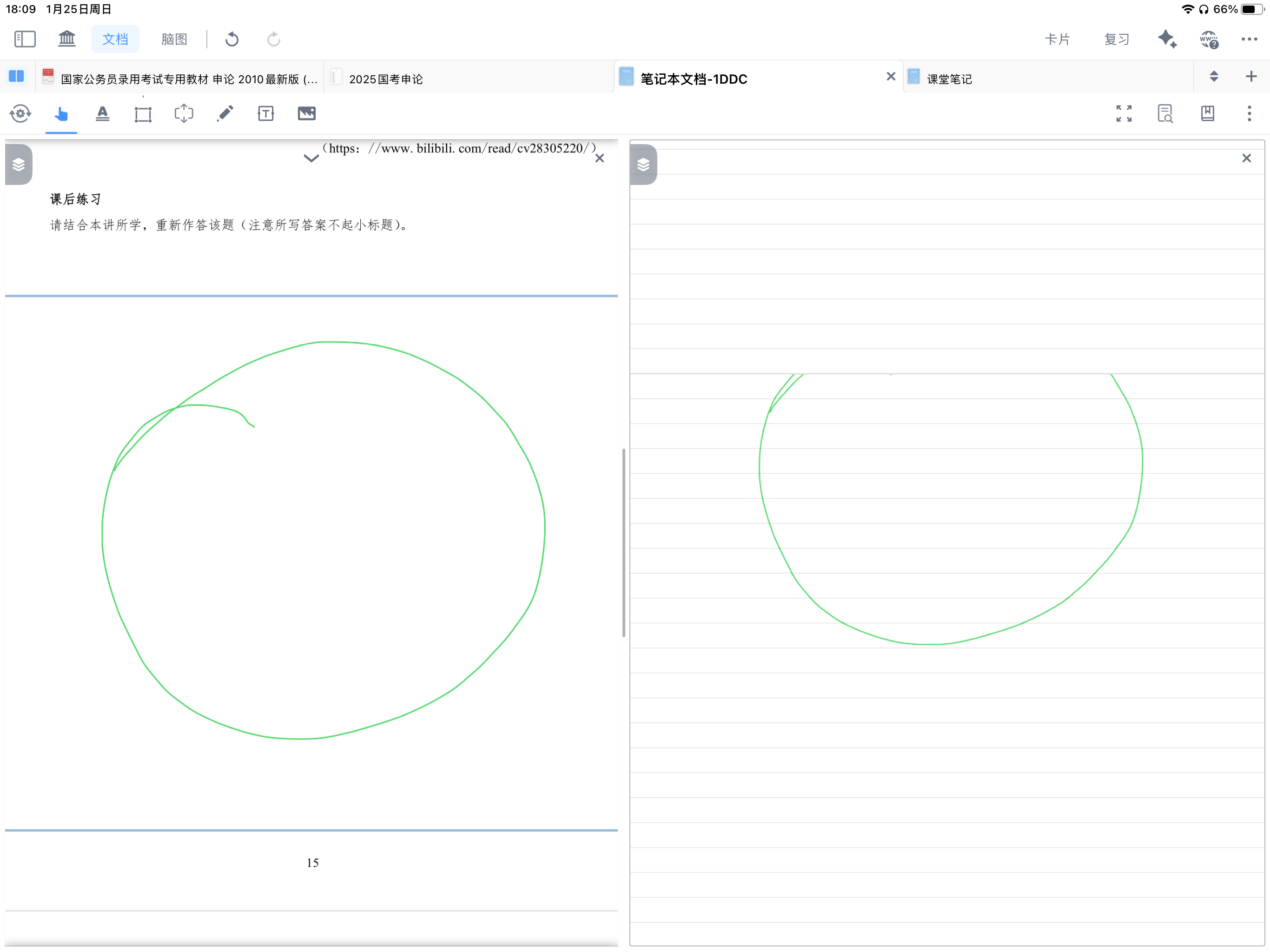Open the 卡片 cards view

(1057, 39)
